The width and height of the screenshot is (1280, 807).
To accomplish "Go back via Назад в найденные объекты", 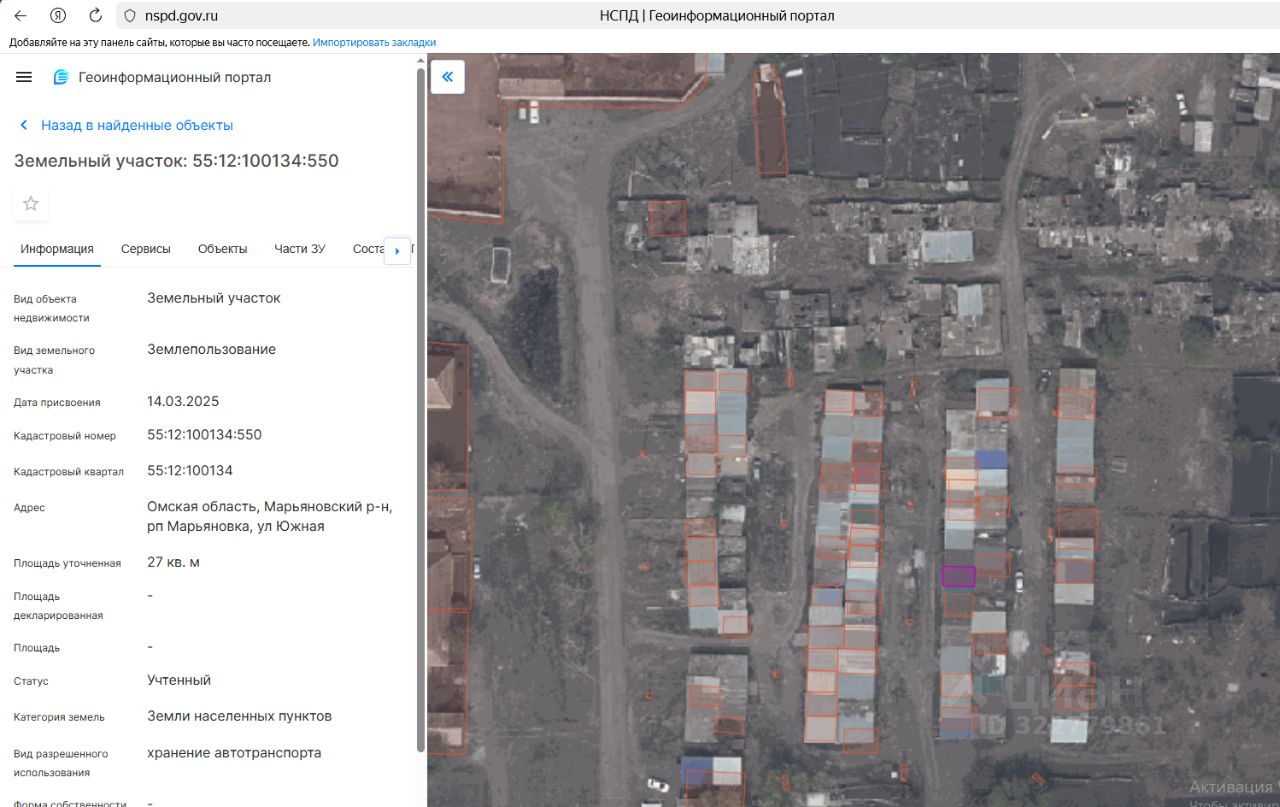I will point(137,125).
